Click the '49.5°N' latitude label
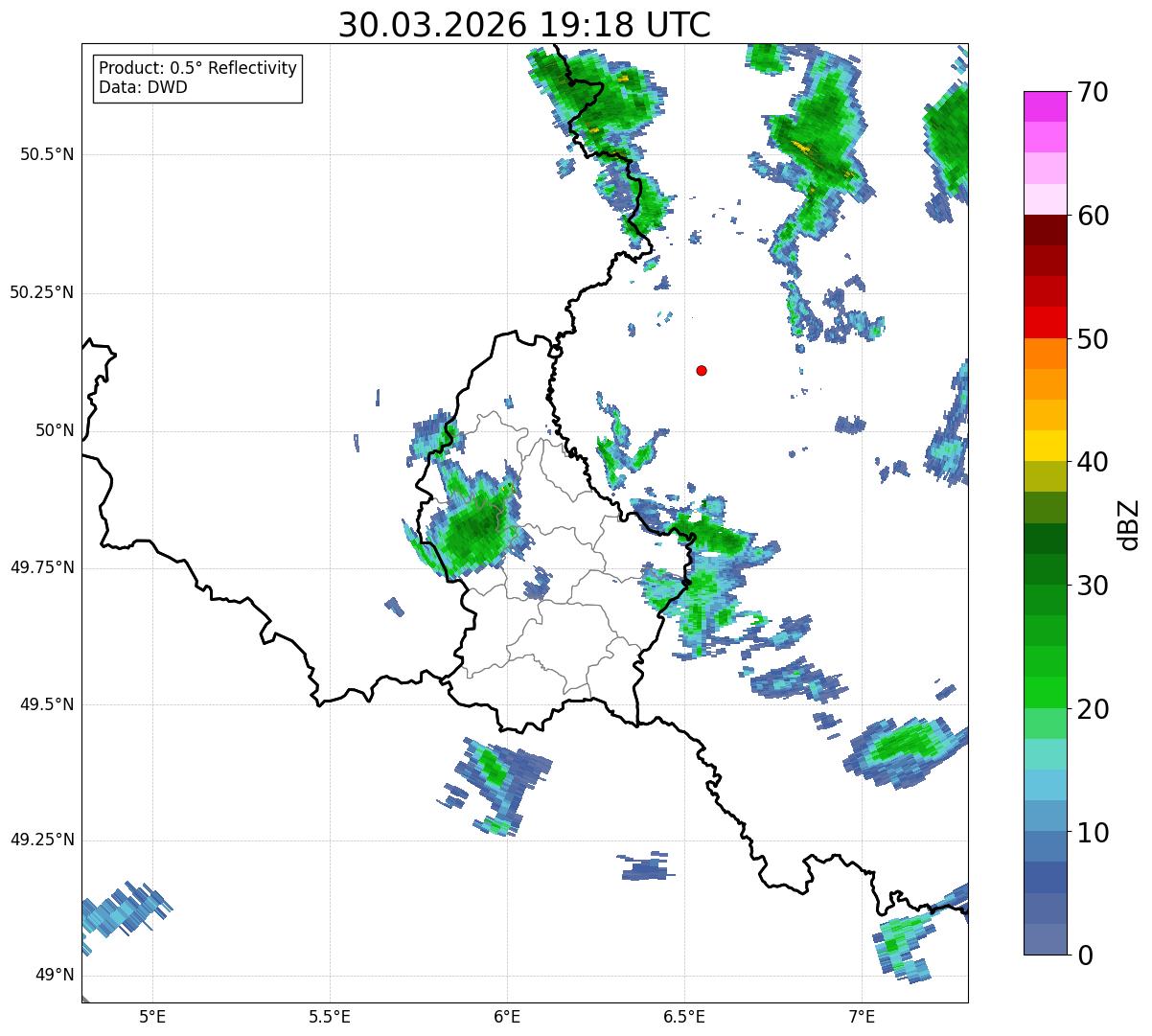Image resolution: width=1152 pixels, height=1036 pixels. [46, 704]
